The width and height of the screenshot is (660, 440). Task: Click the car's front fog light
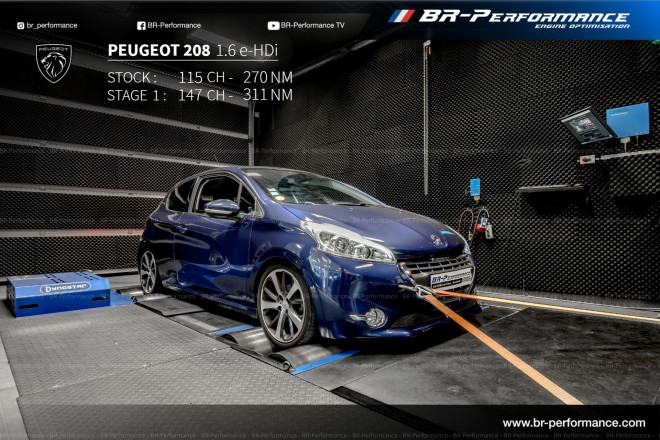[x=375, y=318]
